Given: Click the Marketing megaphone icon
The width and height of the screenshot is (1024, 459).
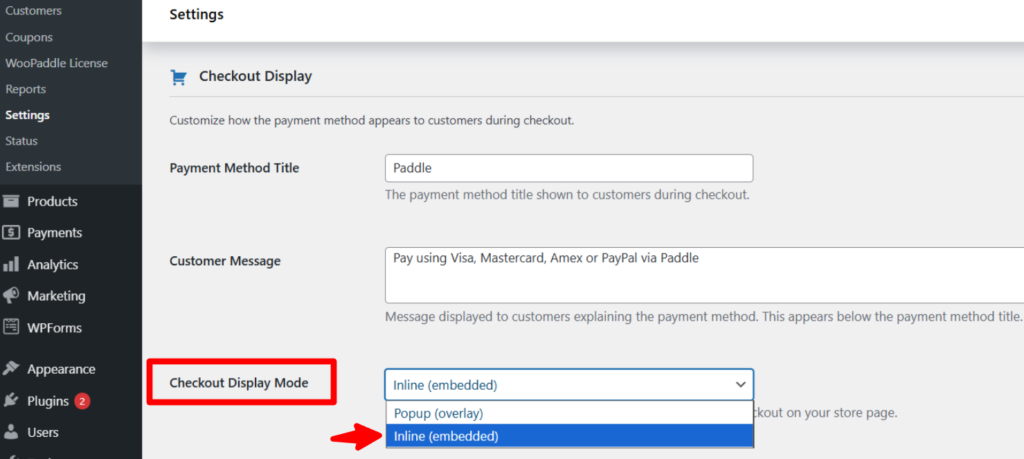Looking at the screenshot, I should [10, 296].
